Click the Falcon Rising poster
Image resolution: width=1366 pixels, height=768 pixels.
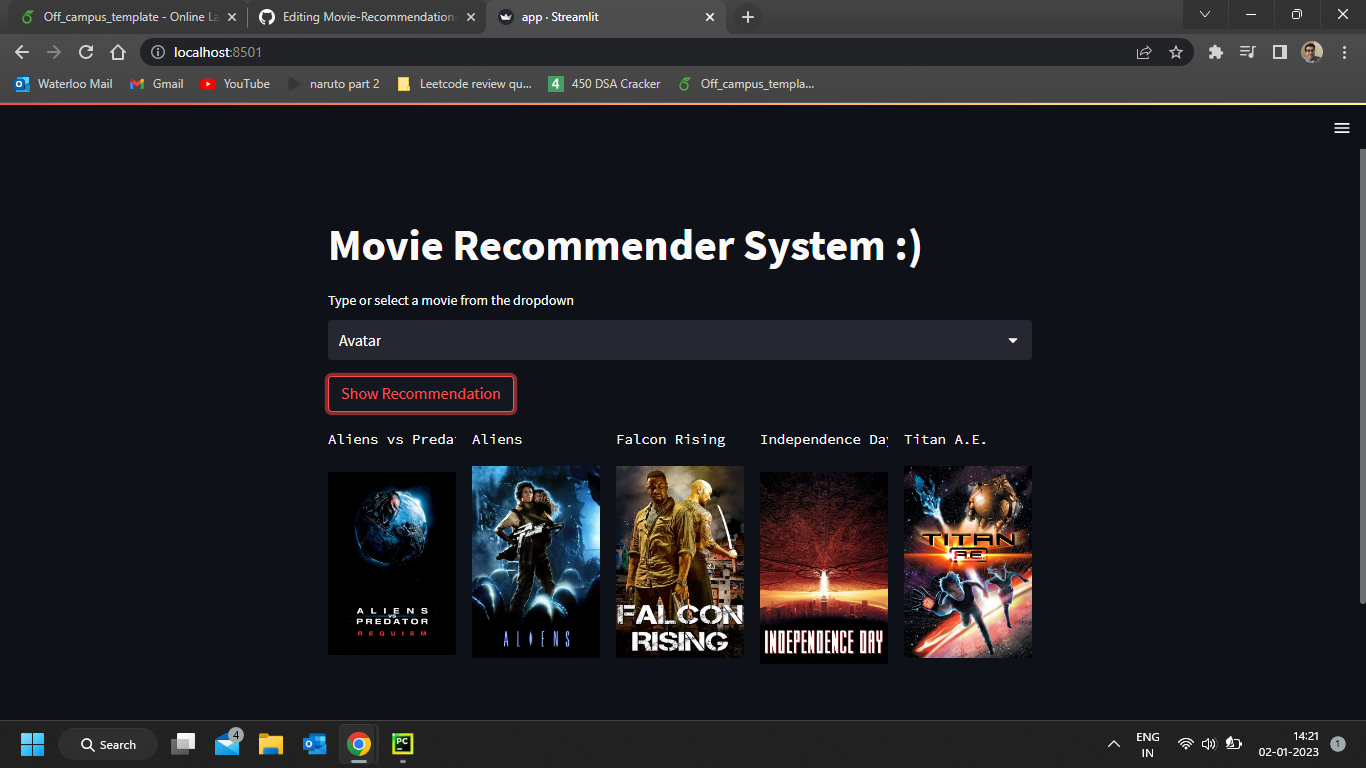(680, 562)
